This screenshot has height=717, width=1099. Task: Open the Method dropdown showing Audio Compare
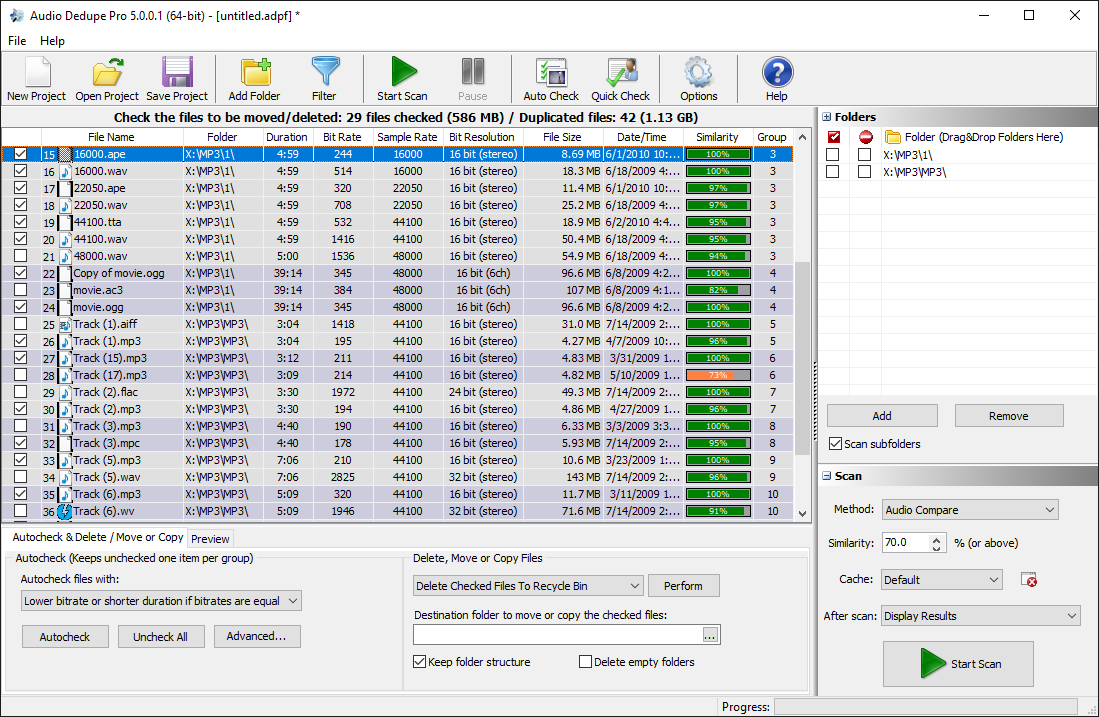point(969,509)
